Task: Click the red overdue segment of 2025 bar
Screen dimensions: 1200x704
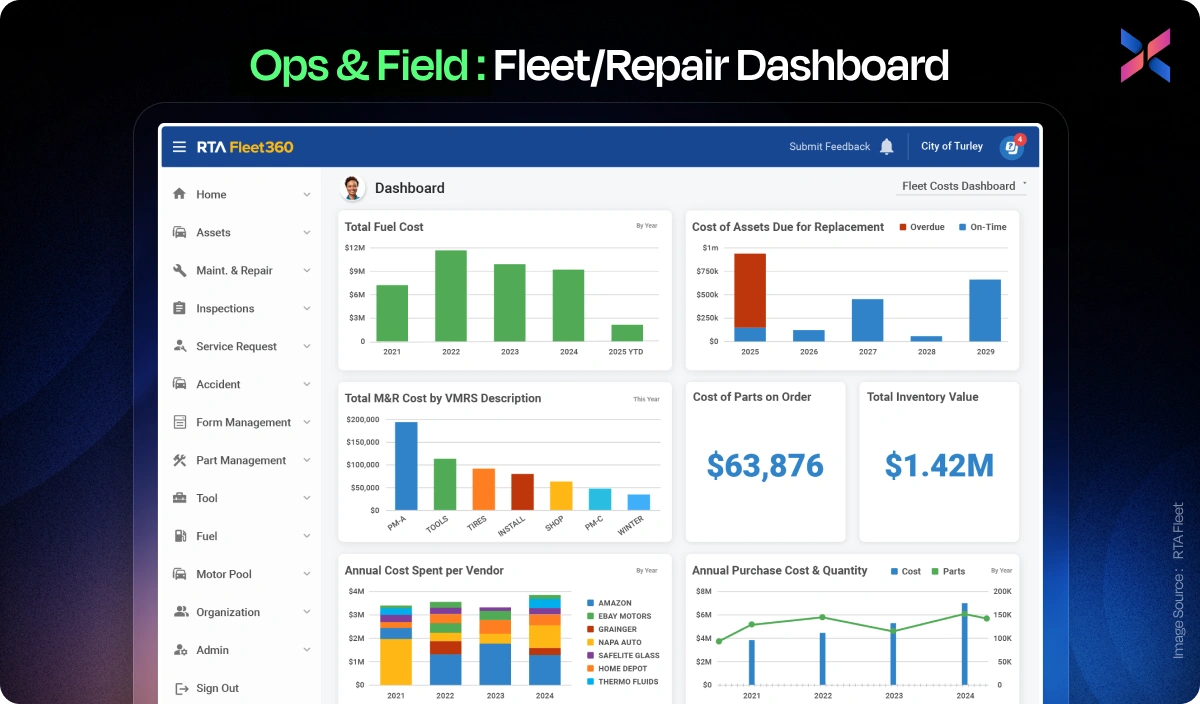Action: [750, 290]
